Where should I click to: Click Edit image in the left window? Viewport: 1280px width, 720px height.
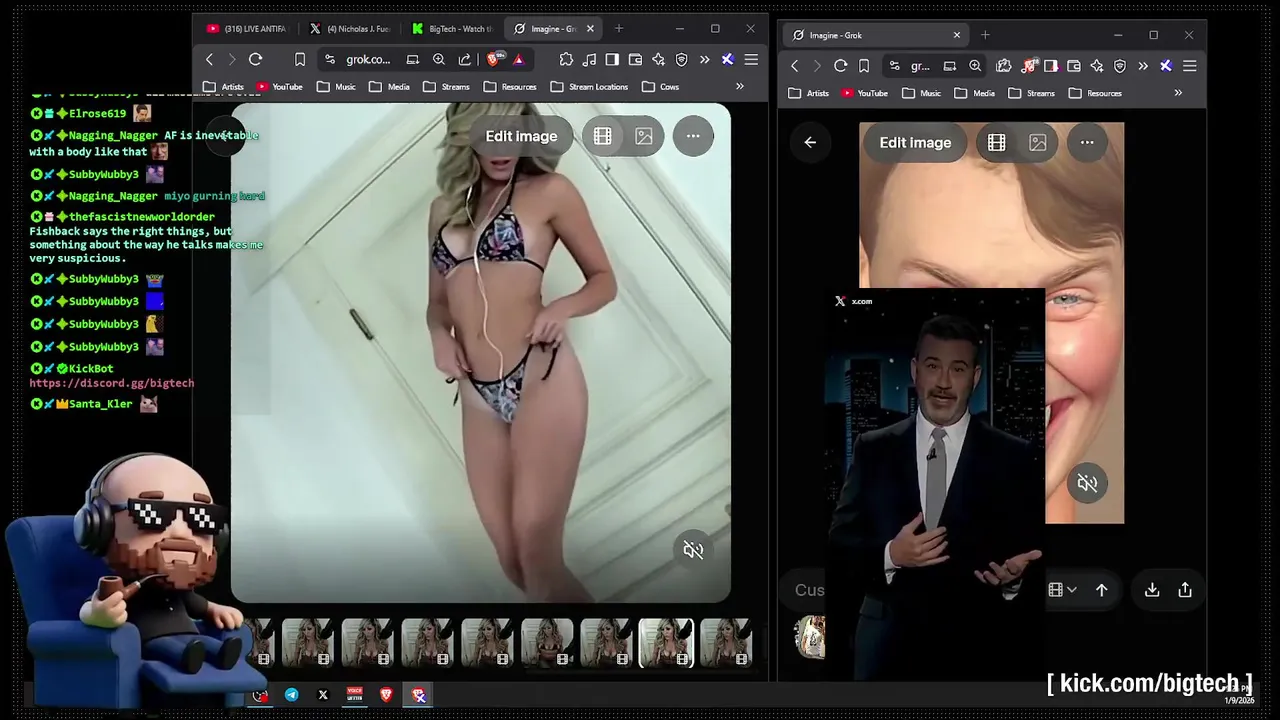click(521, 136)
